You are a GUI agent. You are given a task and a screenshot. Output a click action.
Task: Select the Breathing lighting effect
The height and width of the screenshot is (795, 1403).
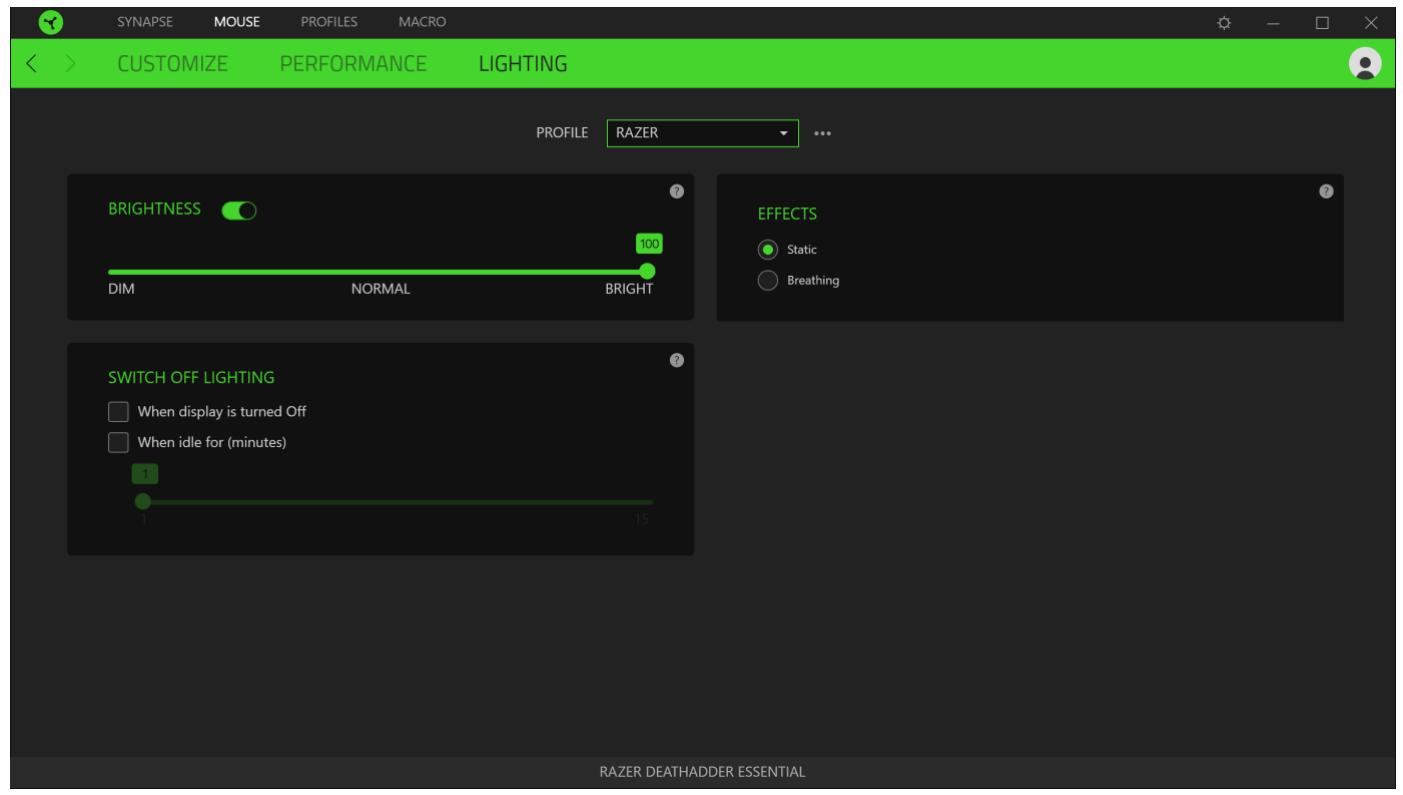pos(769,281)
